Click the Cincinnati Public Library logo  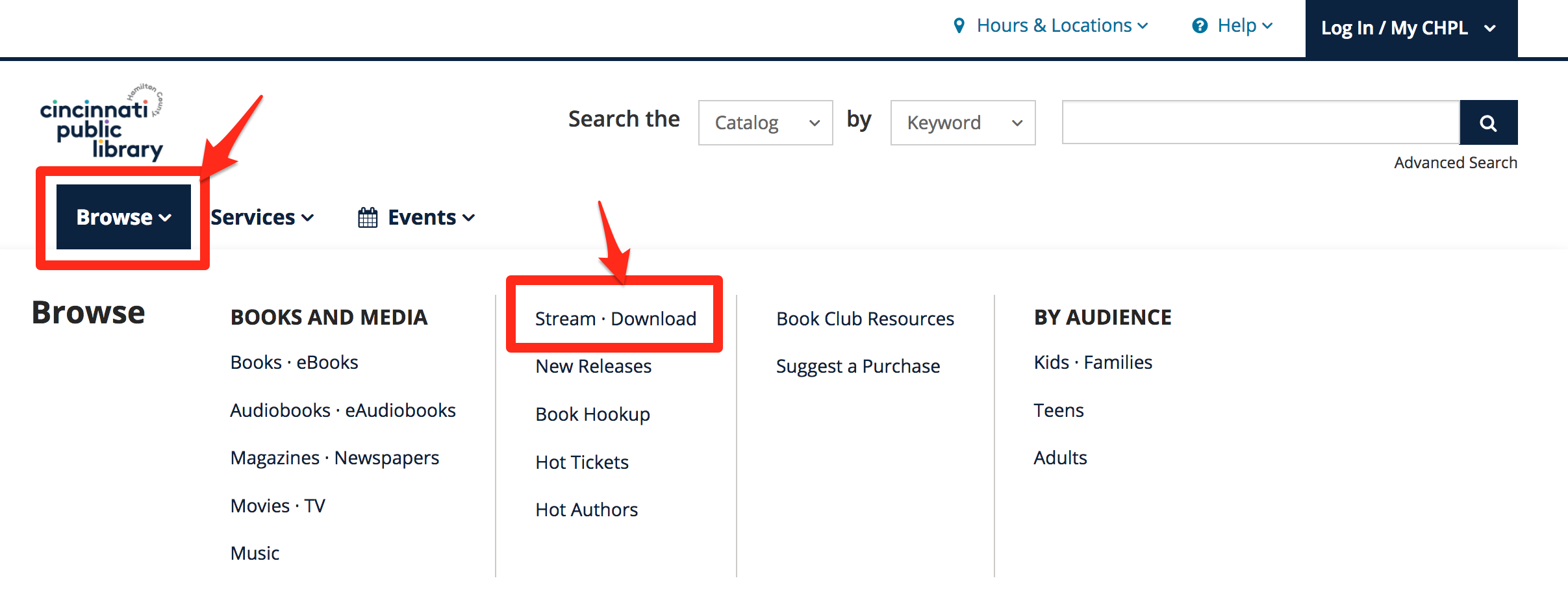(x=102, y=122)
